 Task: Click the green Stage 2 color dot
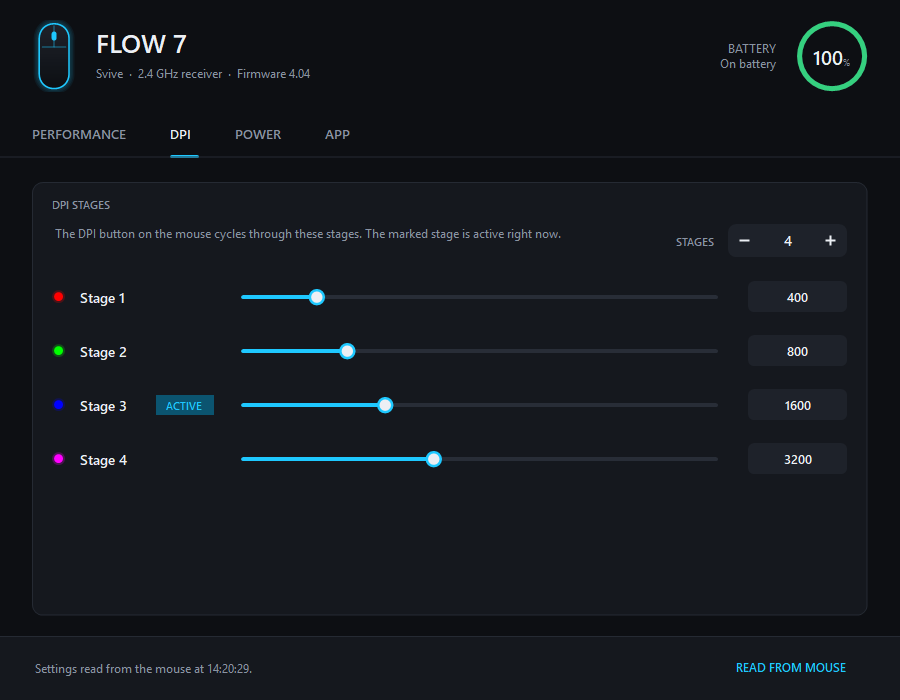pyautogui.click(x=59, y=351)
